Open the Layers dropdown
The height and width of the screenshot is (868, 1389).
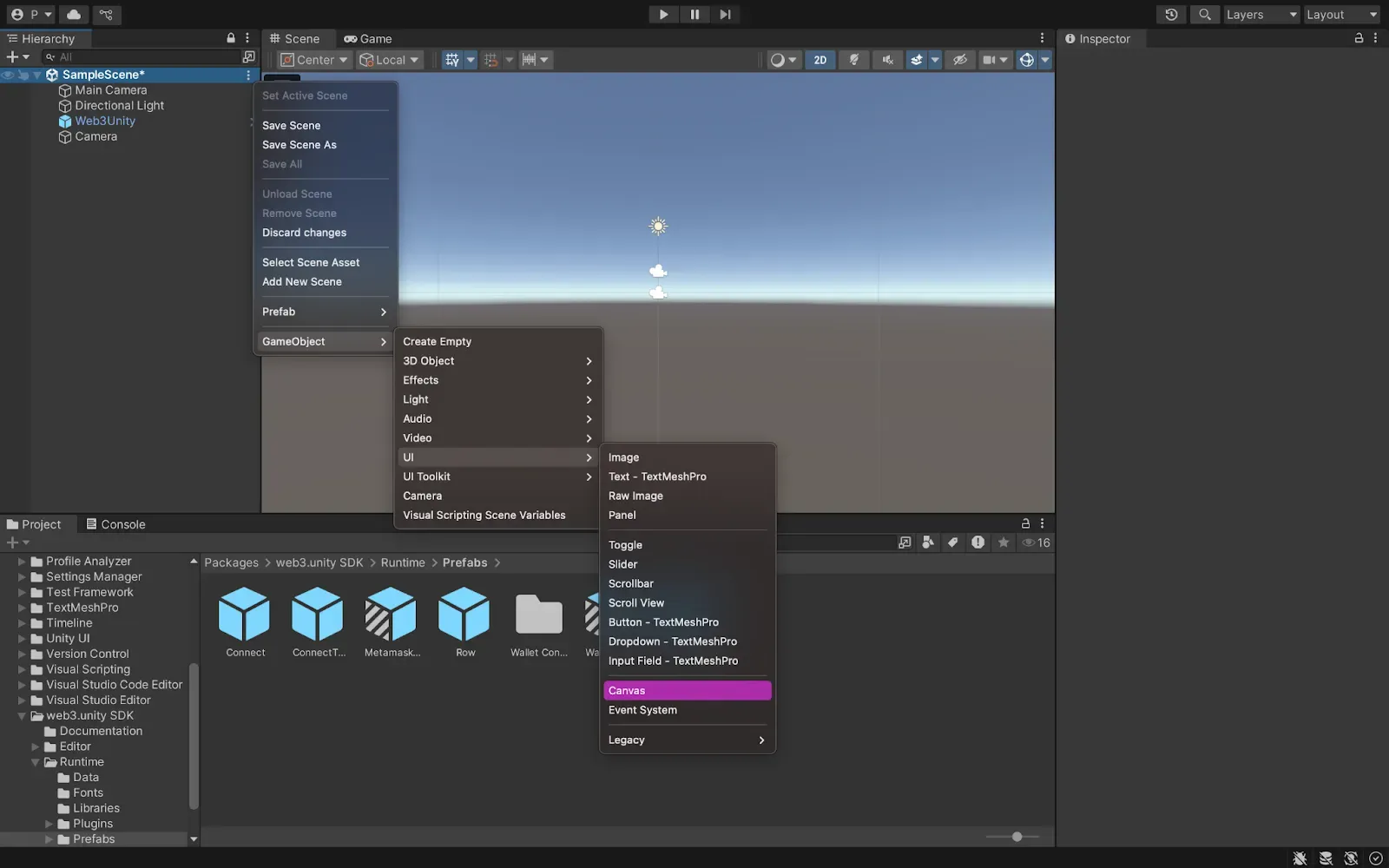[x=1261, y=15]
